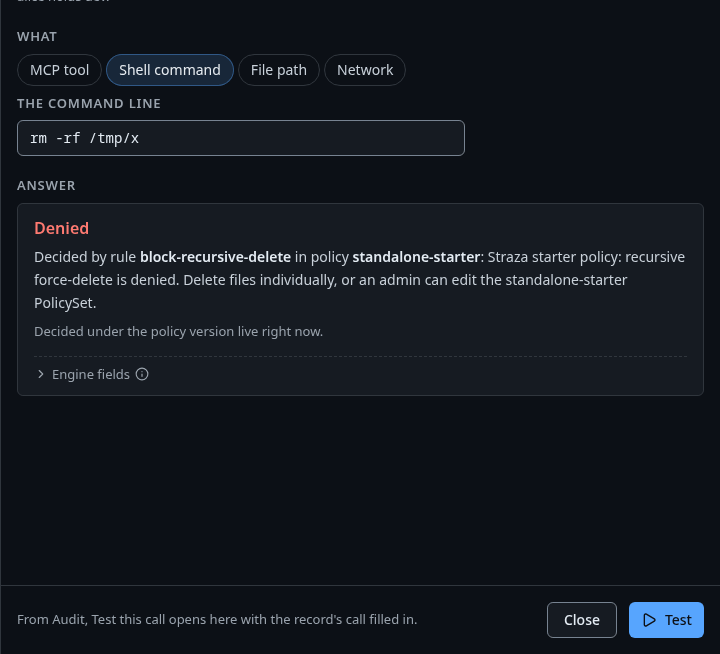
Task: Select the Shell command option
Action: pos(170,70)
